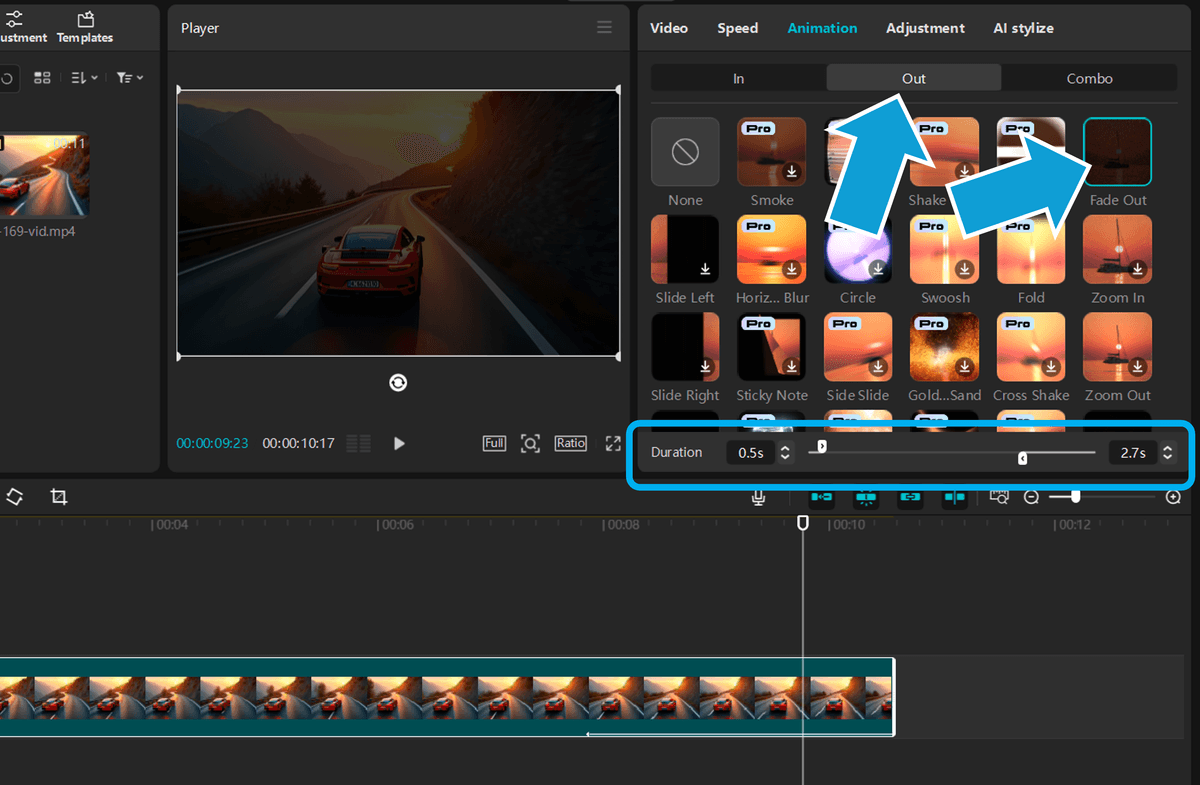
Task: Enter fullscreen preview with the expand icon
Action: 612,443
